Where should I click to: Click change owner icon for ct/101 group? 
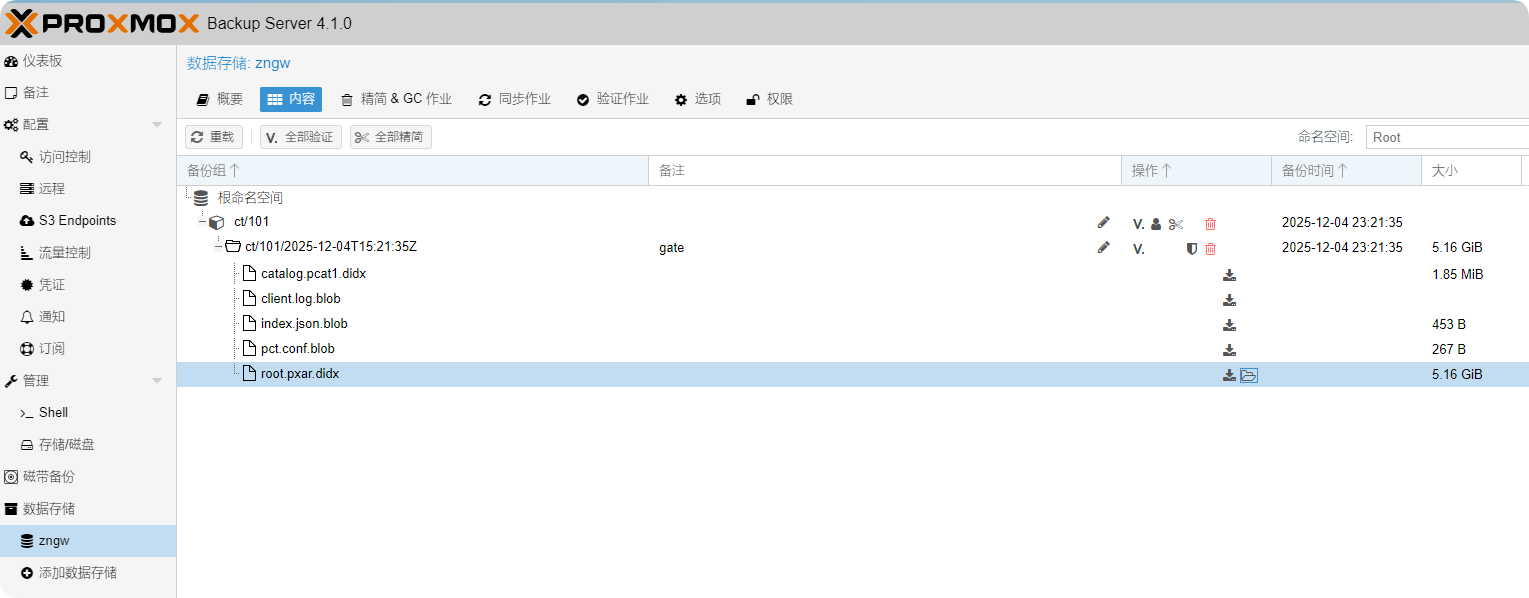click(1156, 224)
